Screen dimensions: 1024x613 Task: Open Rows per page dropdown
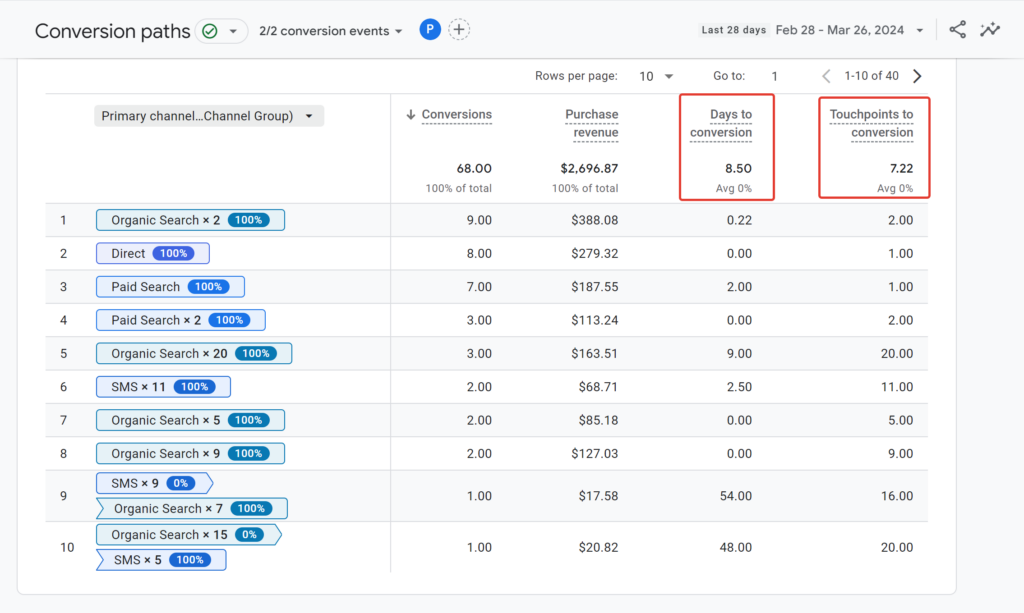(656, 76)
